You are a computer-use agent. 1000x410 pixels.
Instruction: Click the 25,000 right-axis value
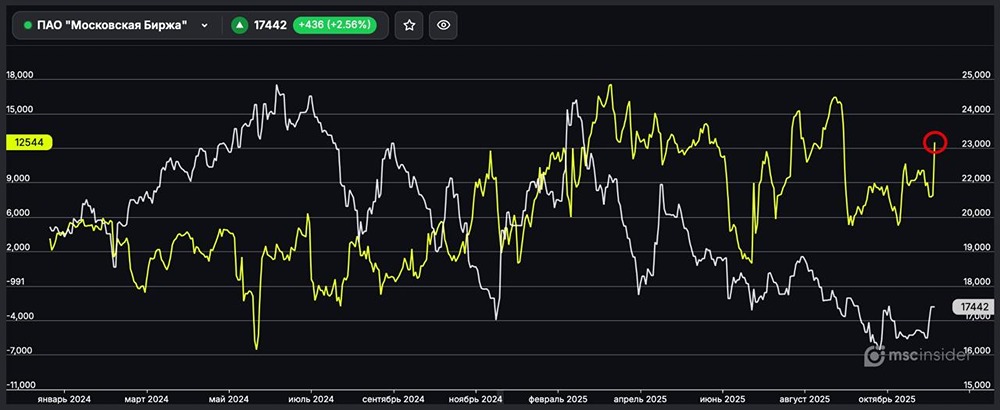(975, 75)
